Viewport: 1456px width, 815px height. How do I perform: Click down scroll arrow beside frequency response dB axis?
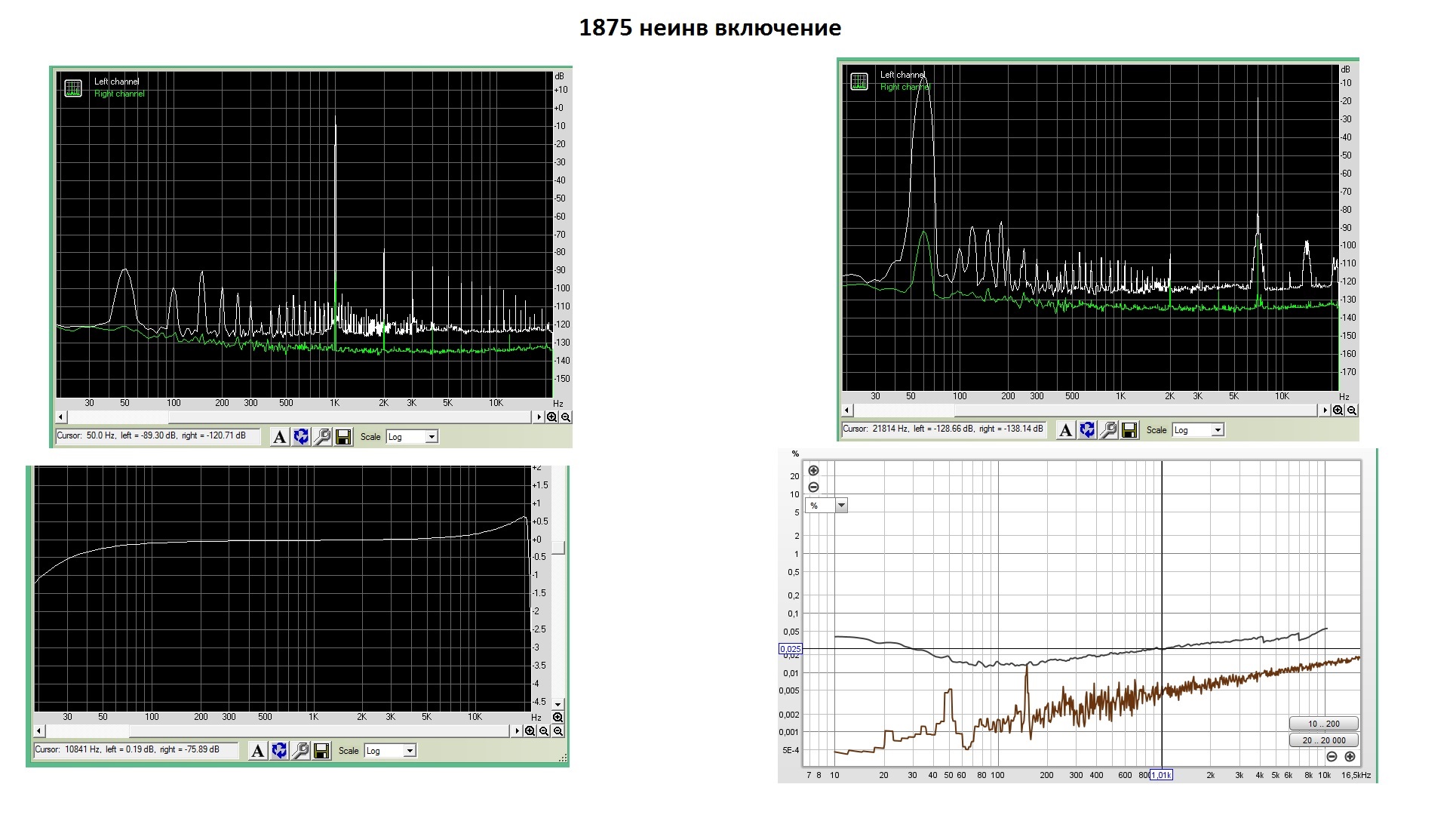click(x=558, y=703)
